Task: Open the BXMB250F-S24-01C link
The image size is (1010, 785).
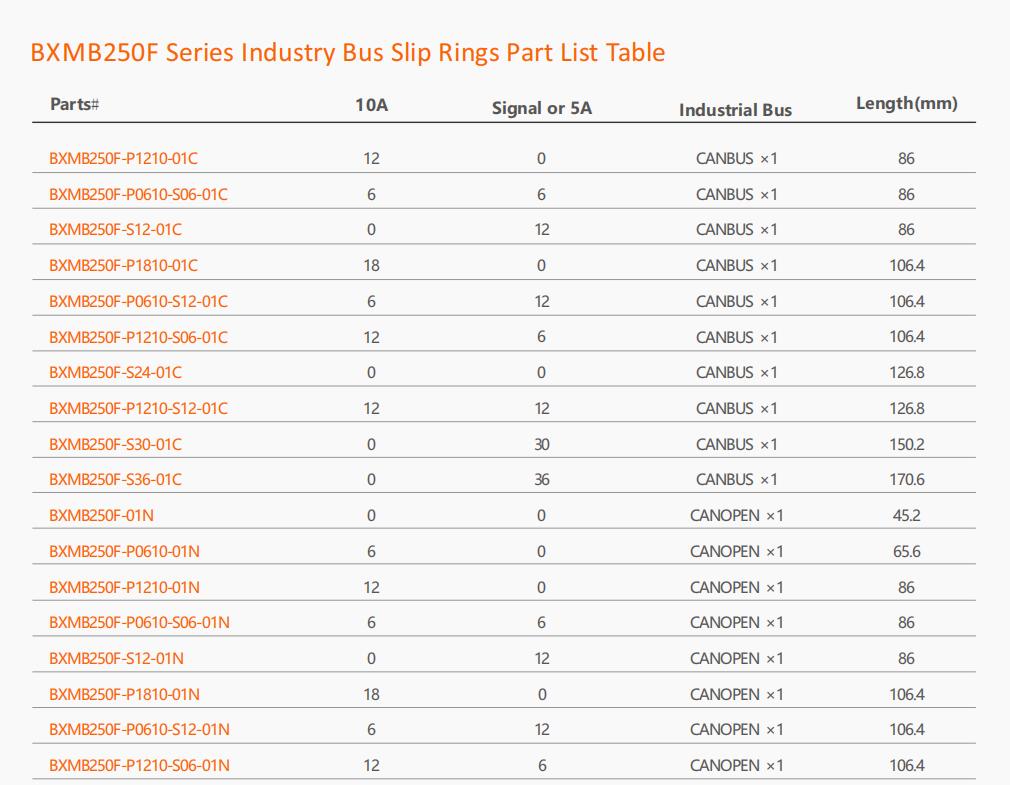Action: tap(115, 373)
